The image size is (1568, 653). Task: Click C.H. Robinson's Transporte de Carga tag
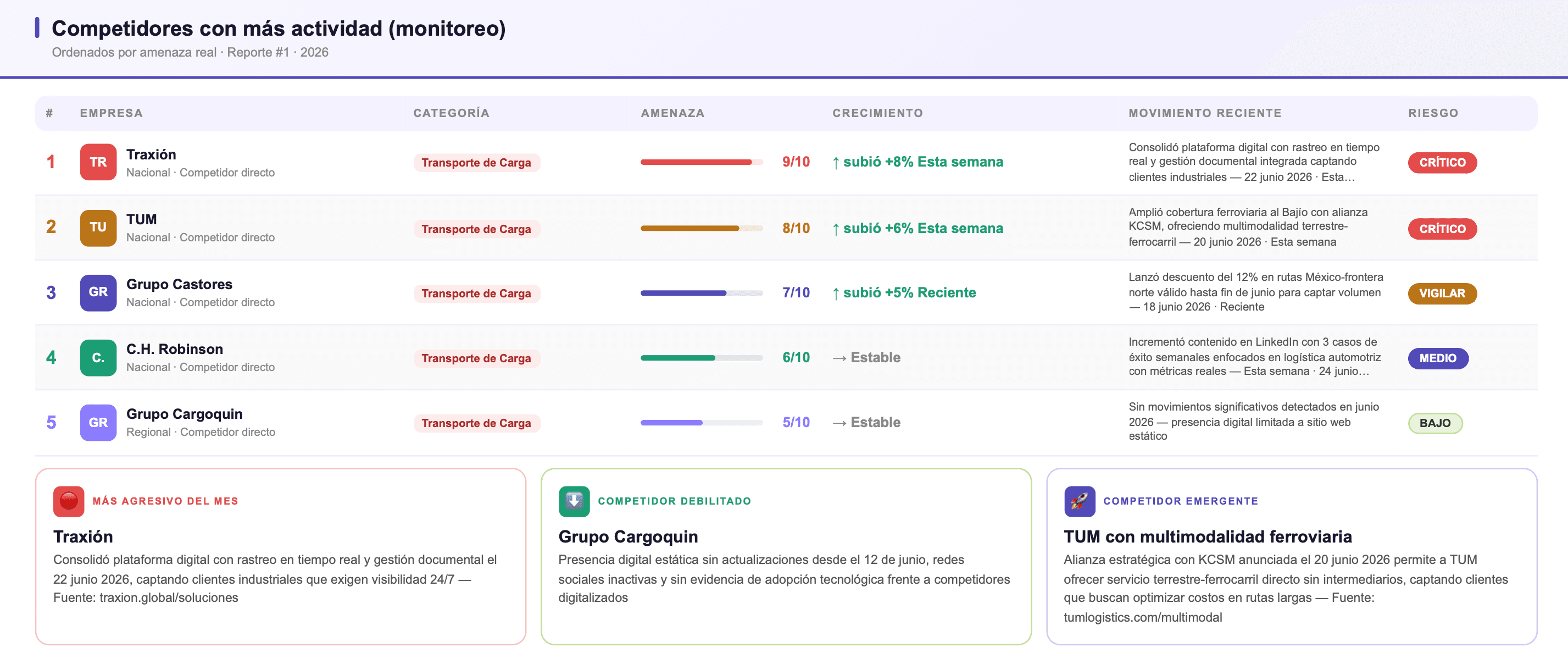click(x=476, y=358)
